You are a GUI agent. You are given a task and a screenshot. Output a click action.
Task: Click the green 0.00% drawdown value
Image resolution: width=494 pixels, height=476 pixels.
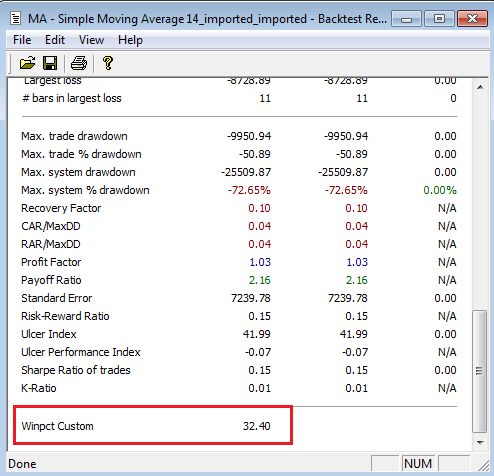coord(440,190)
